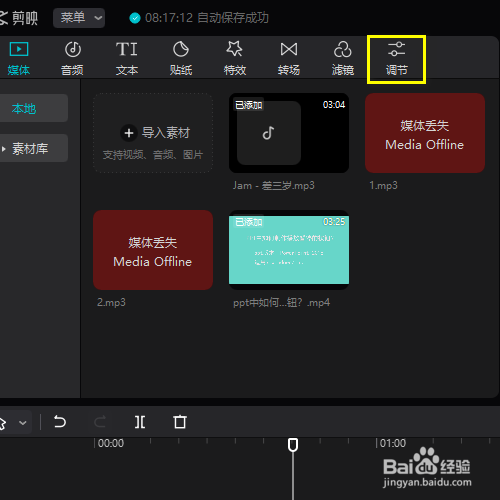Open the 文本 text tab
Image resolution: width=500 pixels, height=500 pixels.
point(127,58)
